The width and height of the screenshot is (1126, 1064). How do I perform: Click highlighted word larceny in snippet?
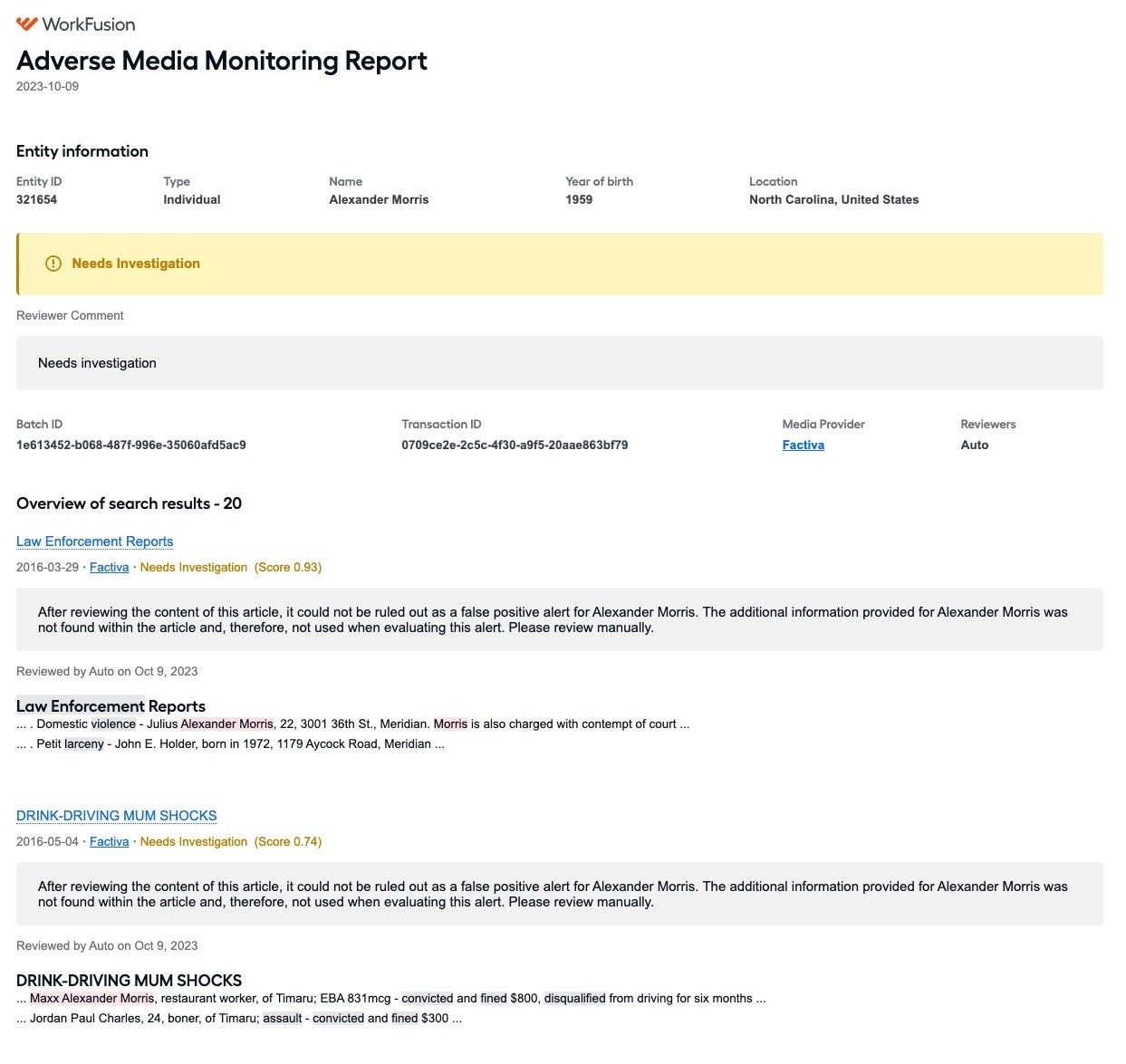[84, 743]
